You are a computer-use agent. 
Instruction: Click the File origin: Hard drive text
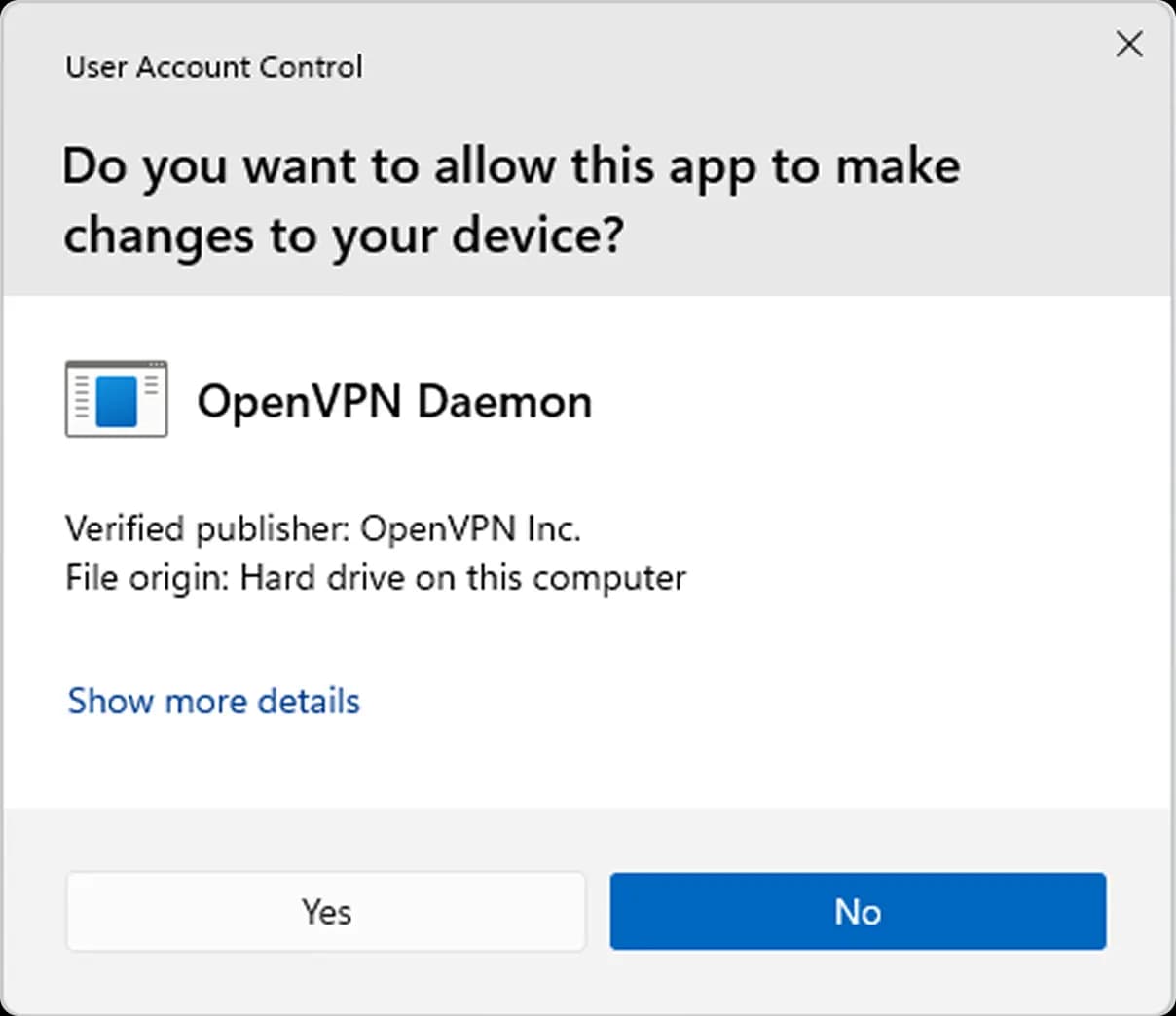tap(376, 578)
